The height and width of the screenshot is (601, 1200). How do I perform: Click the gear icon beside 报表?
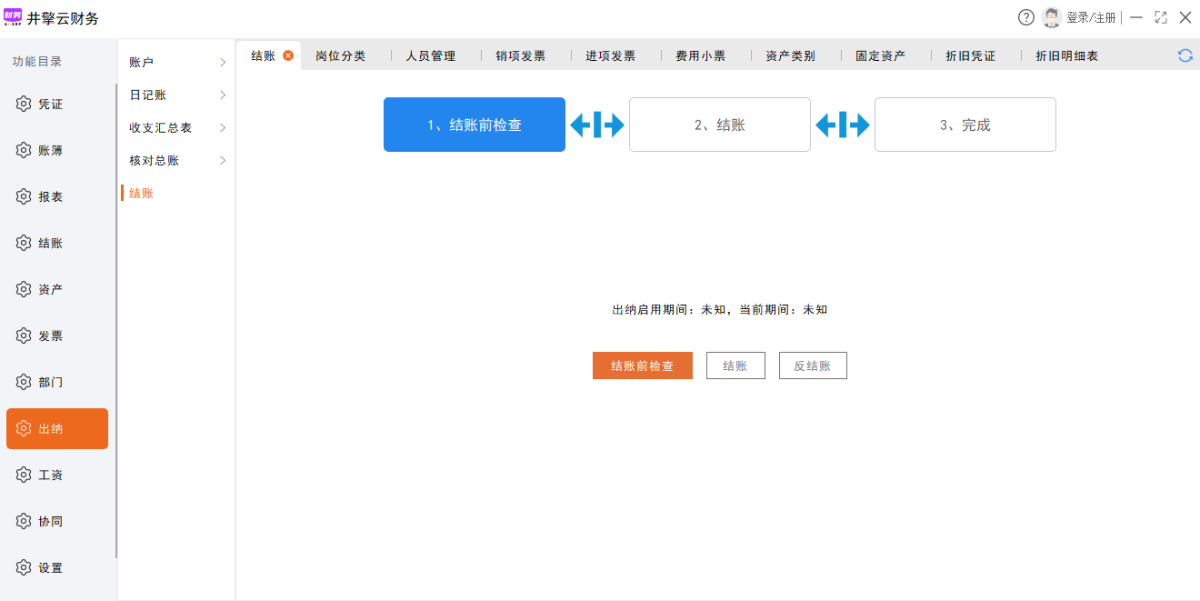coord(24,197)
